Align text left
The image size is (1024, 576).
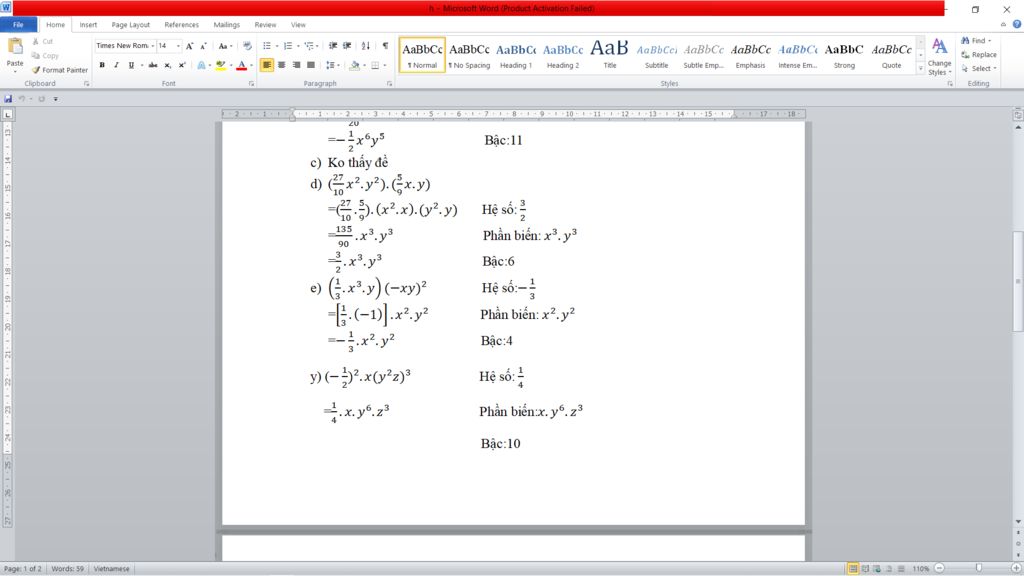pos(266,65)
